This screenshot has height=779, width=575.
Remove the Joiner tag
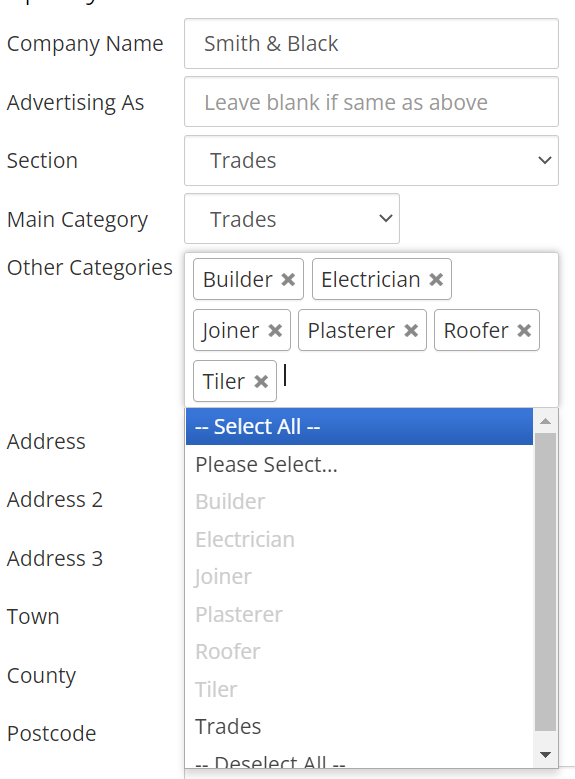(275, 330)
